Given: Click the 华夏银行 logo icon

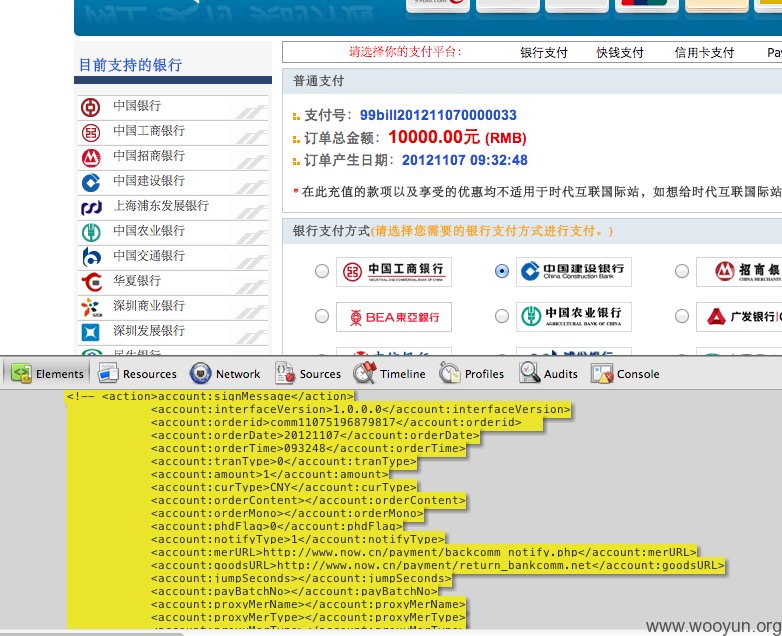Looking at the screenshot, I should click(x=91, y=282).
